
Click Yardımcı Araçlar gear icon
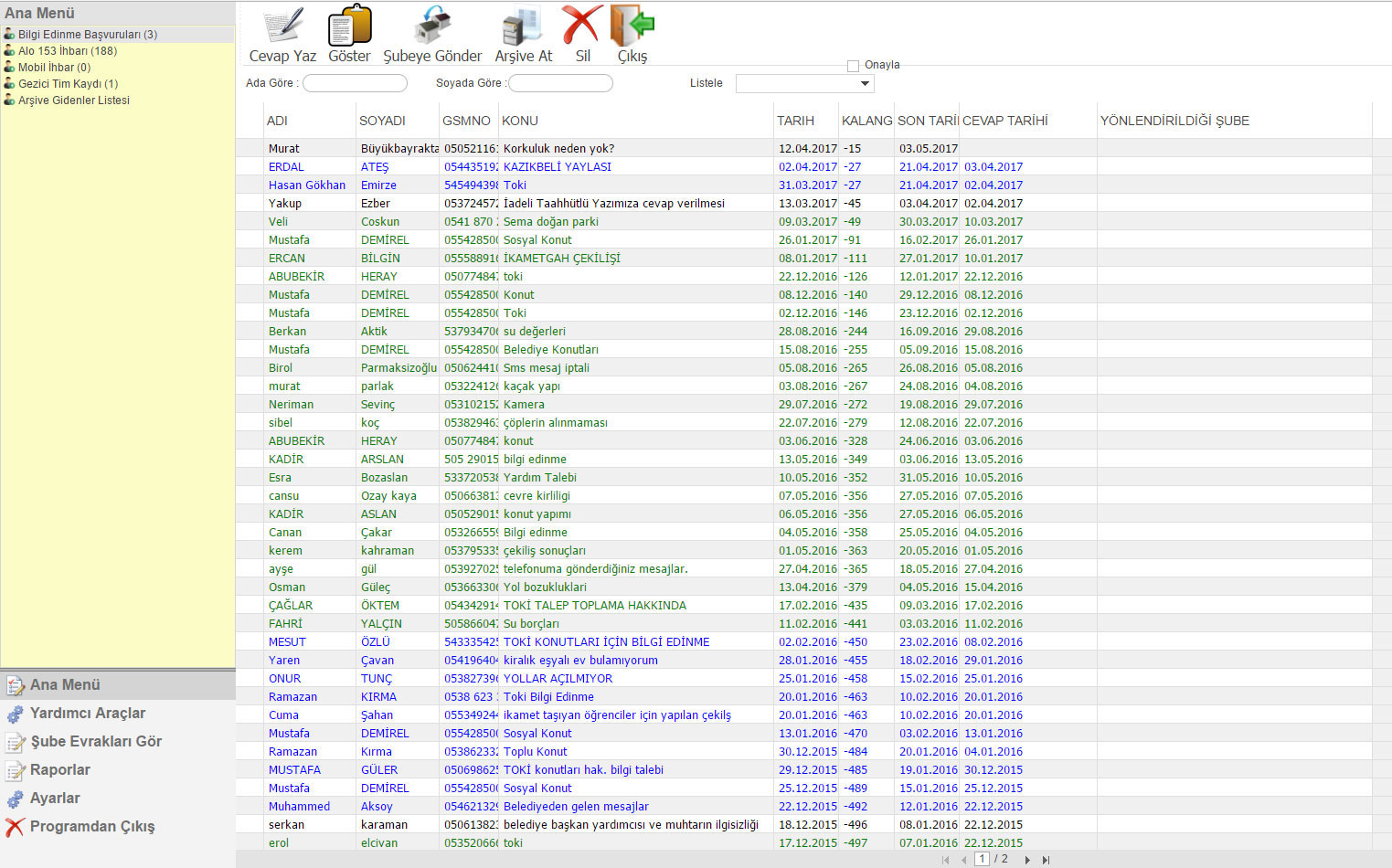click(15, 714)
